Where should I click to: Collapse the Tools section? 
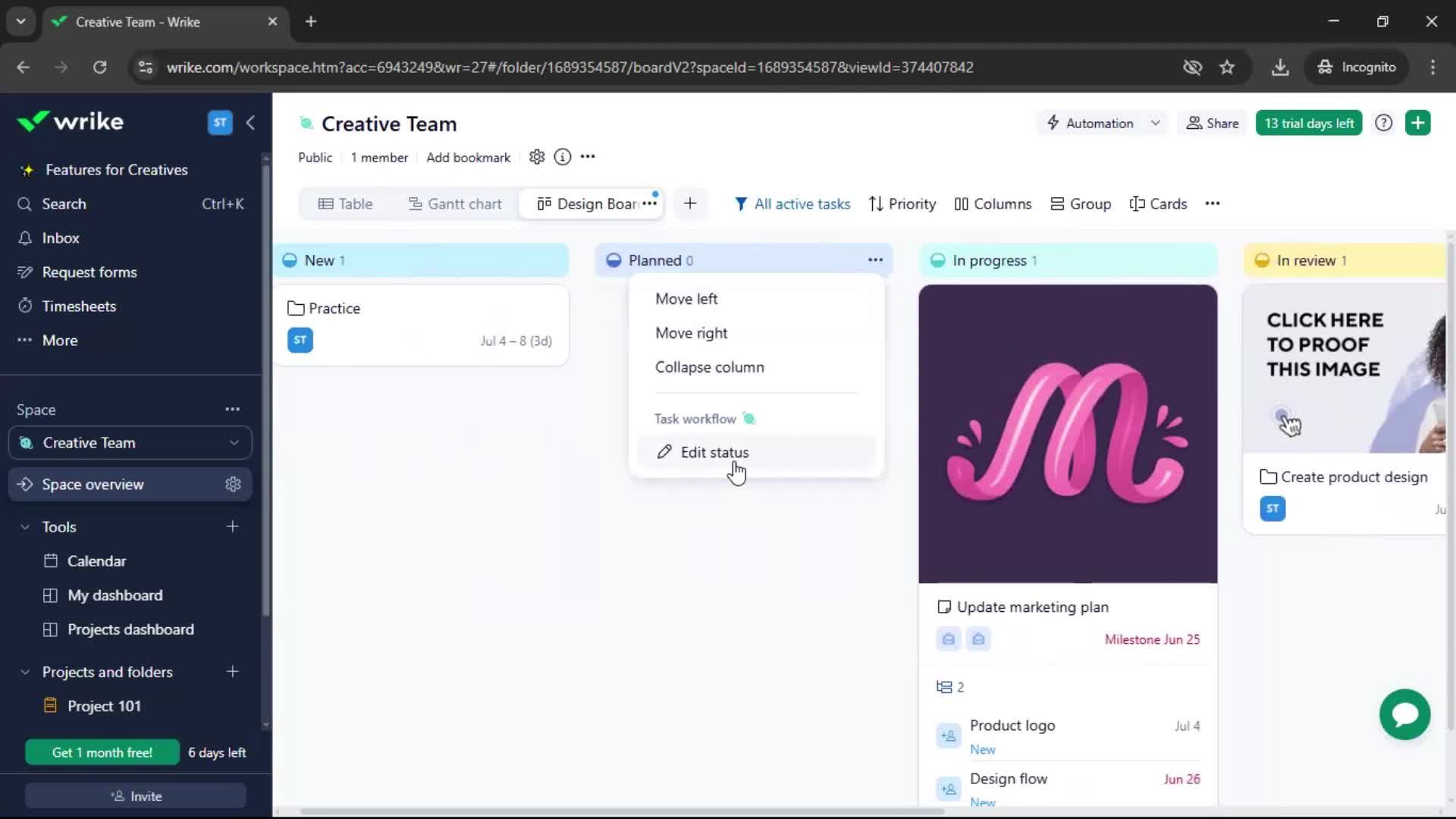(x=25, y=526)
